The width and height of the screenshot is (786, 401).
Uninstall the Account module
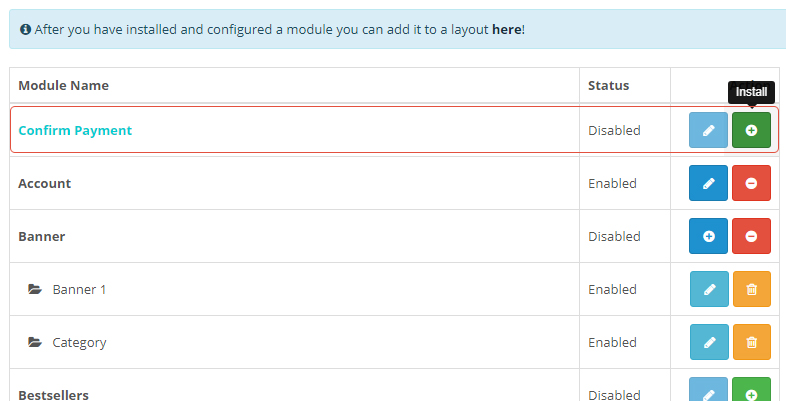pyautogui.click(x=751, y=184)
